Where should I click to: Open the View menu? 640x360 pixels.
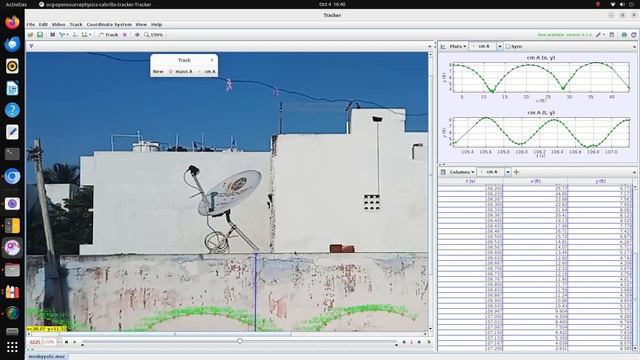click(x=141, y=24)
